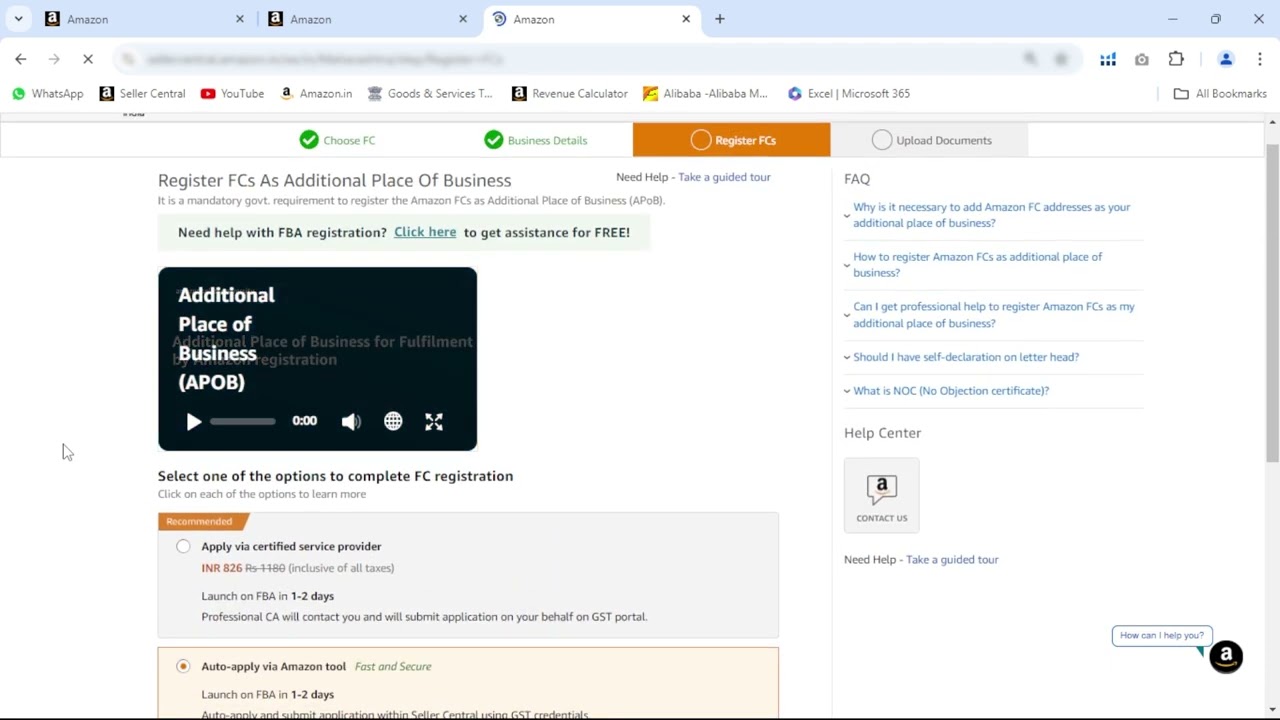
Task: Close the active third Amazon tab
Action: click(686, 19)
